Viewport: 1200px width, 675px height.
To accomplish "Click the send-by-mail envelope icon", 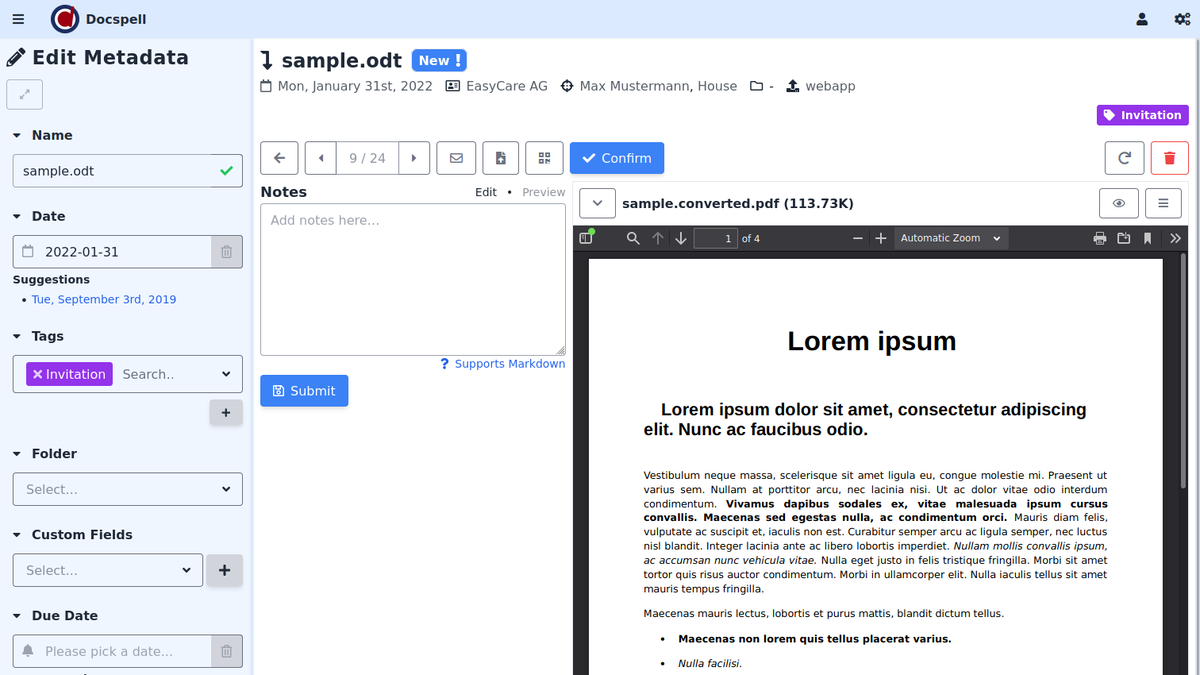I will [456, 158].
